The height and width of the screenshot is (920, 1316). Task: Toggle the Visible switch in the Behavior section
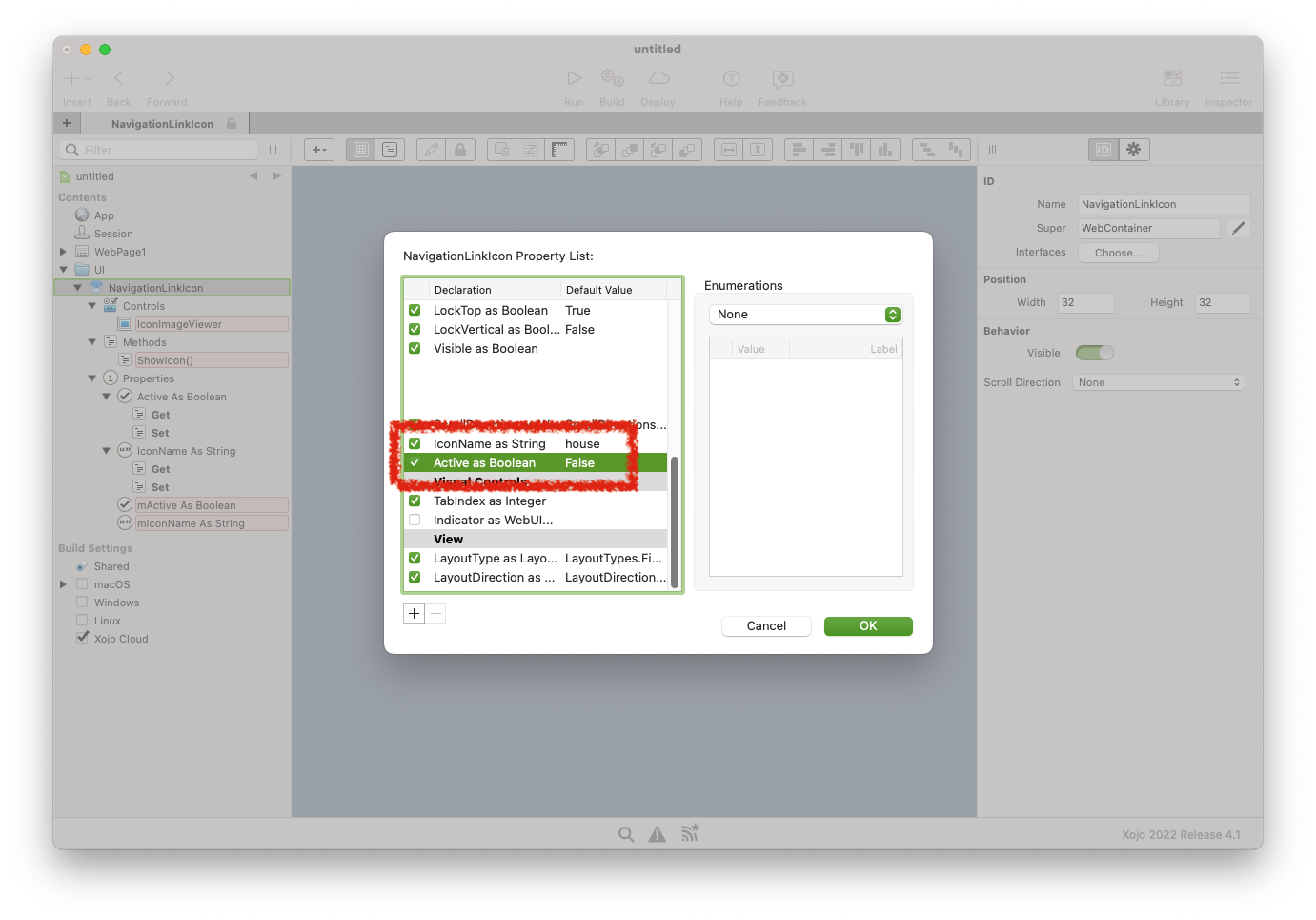pyautogui.click(x=1094, y=352)
